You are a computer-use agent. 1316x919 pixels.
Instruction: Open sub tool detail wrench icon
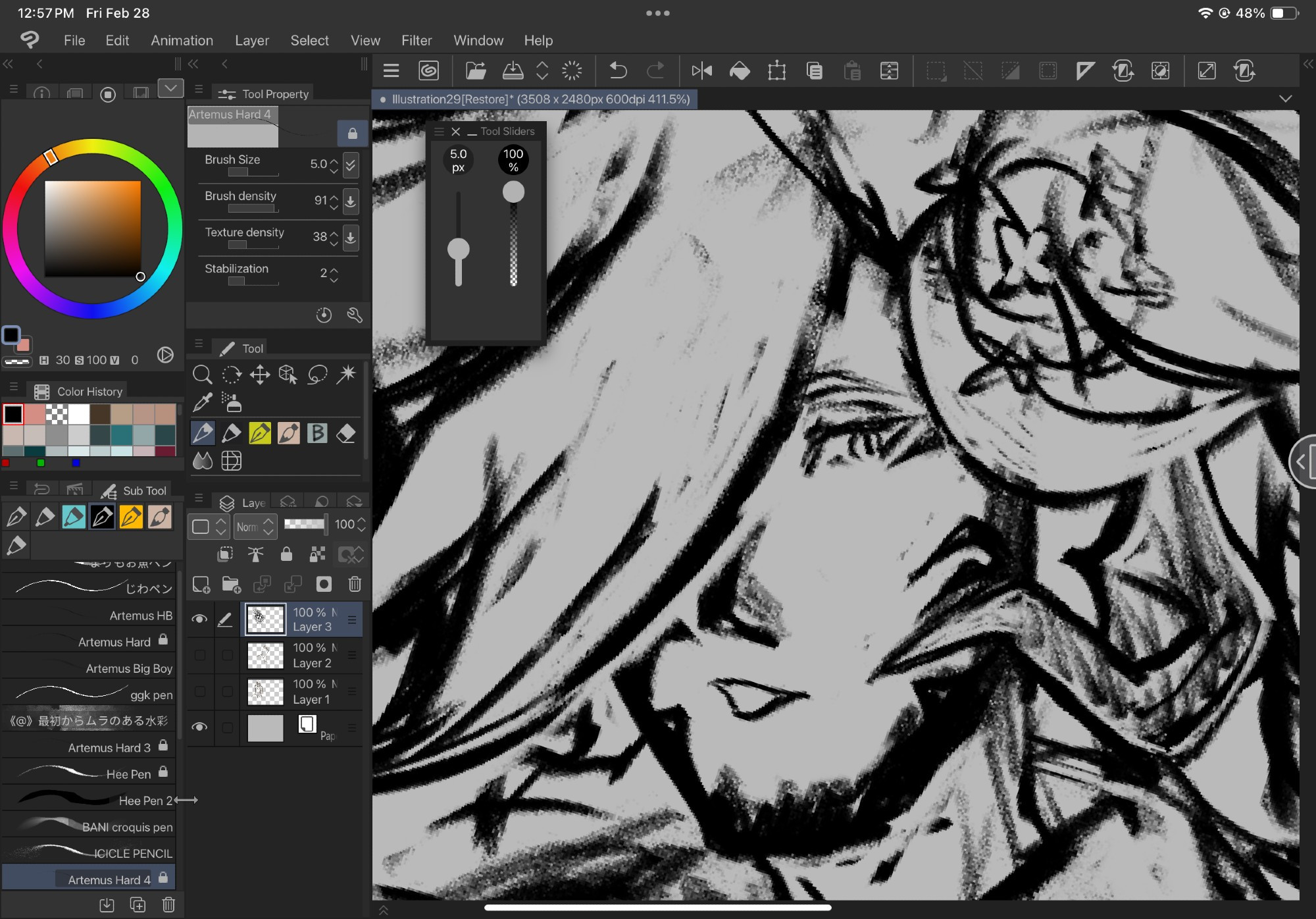355,315
